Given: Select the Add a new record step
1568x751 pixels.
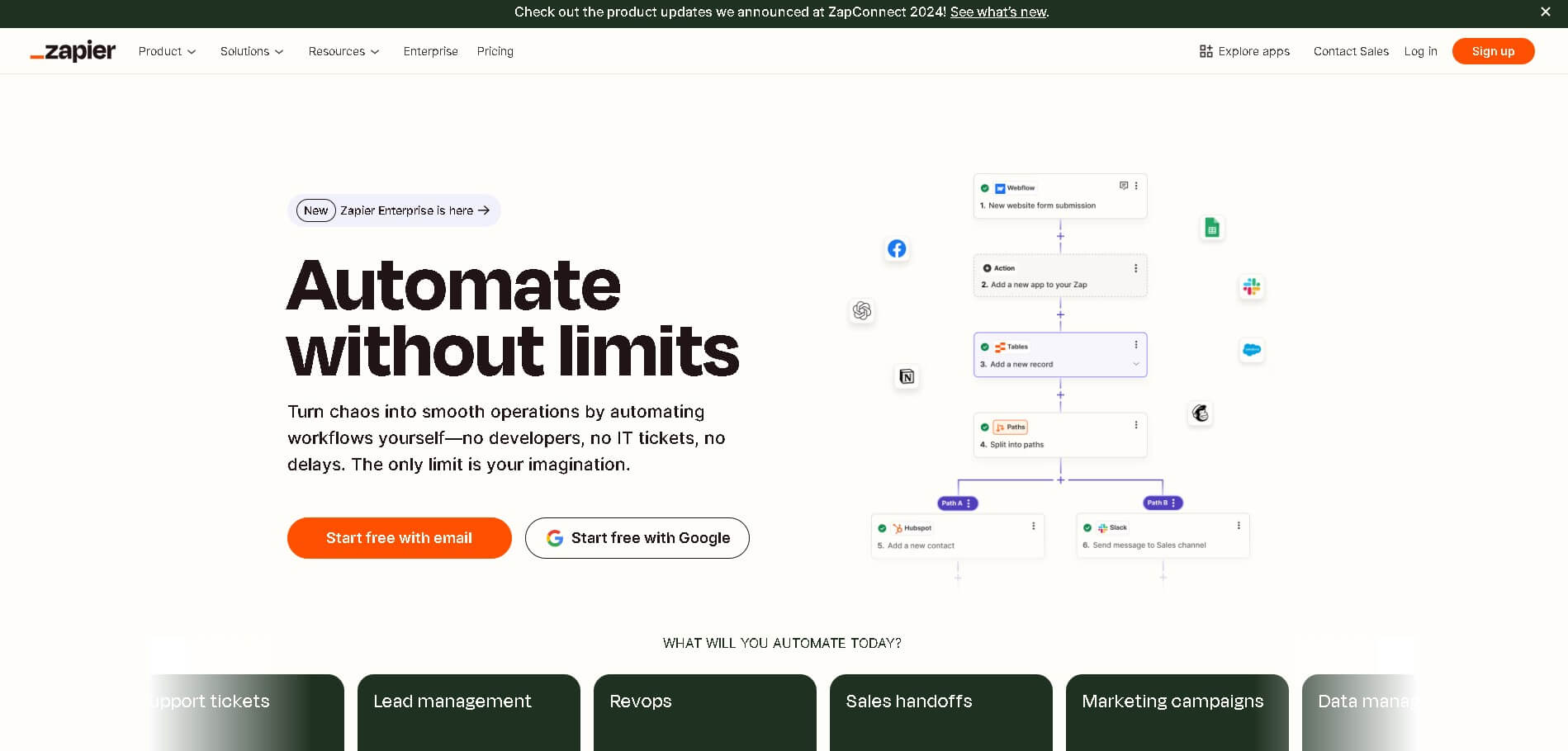Looking at the screenshot, I should 1060,355.
